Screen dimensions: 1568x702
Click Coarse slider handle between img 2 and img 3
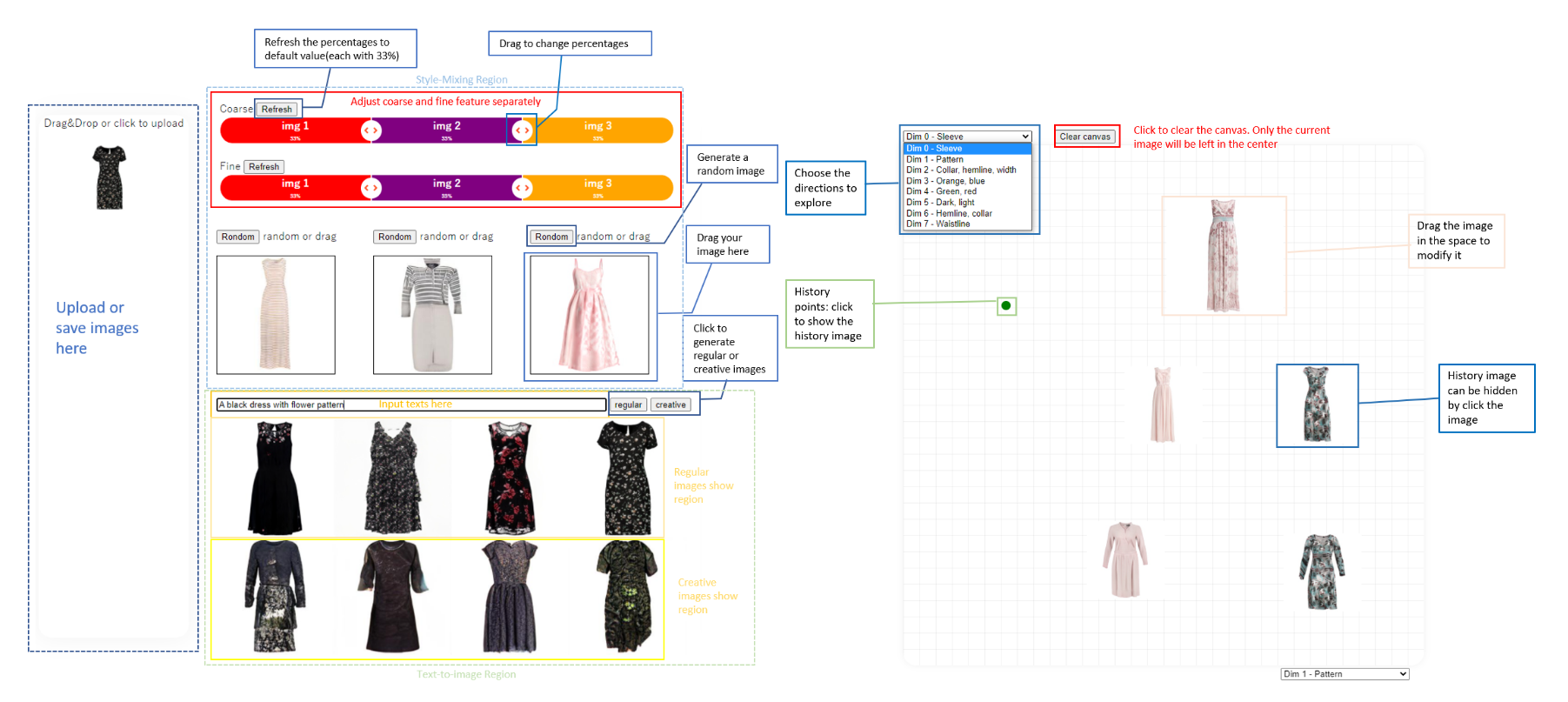tap(522, 130)
